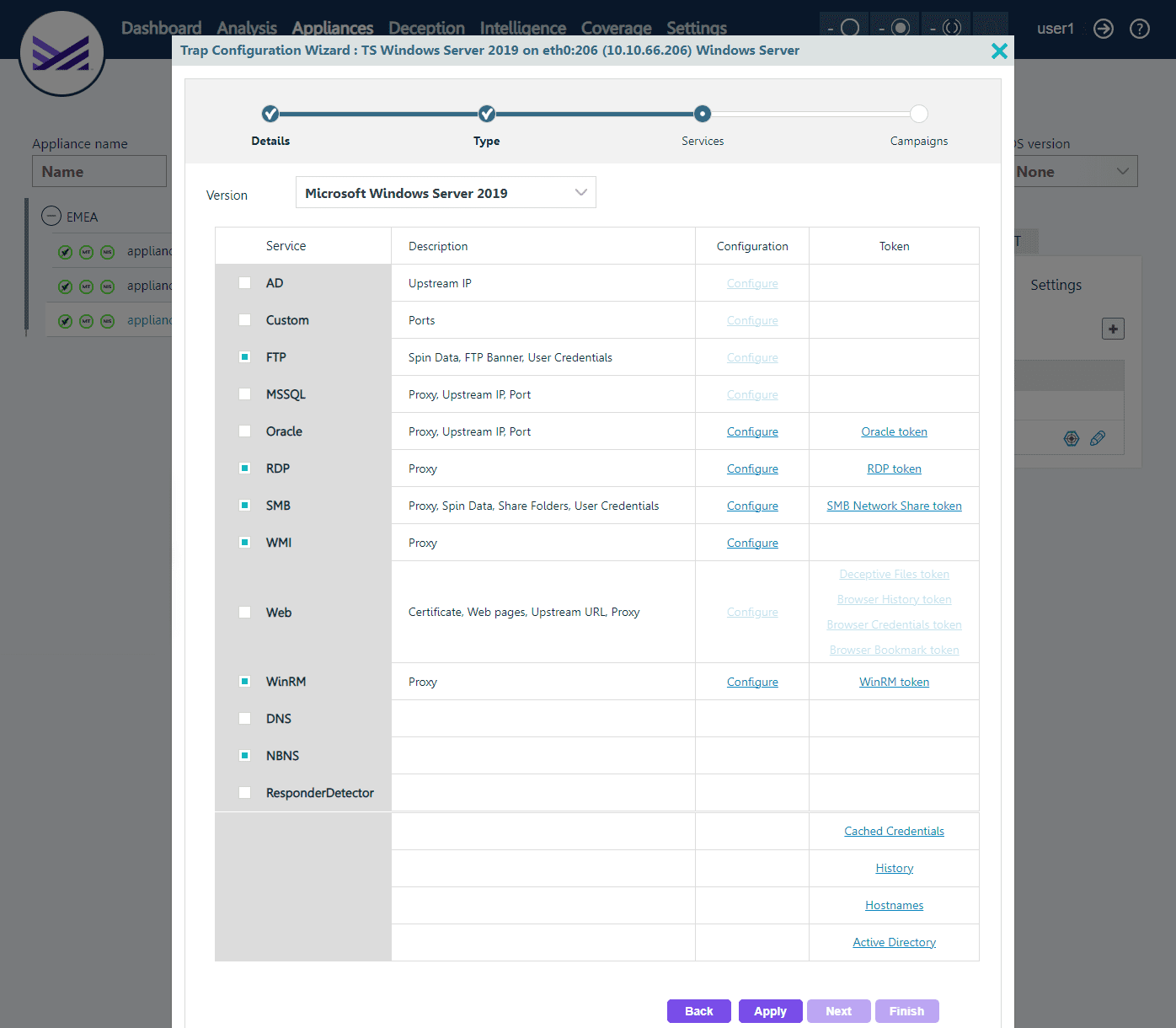The height and width of the screenshot is (1028, 1176).
Task: Open the Version dropdown for Windows Server 2019
Action: 446,192
